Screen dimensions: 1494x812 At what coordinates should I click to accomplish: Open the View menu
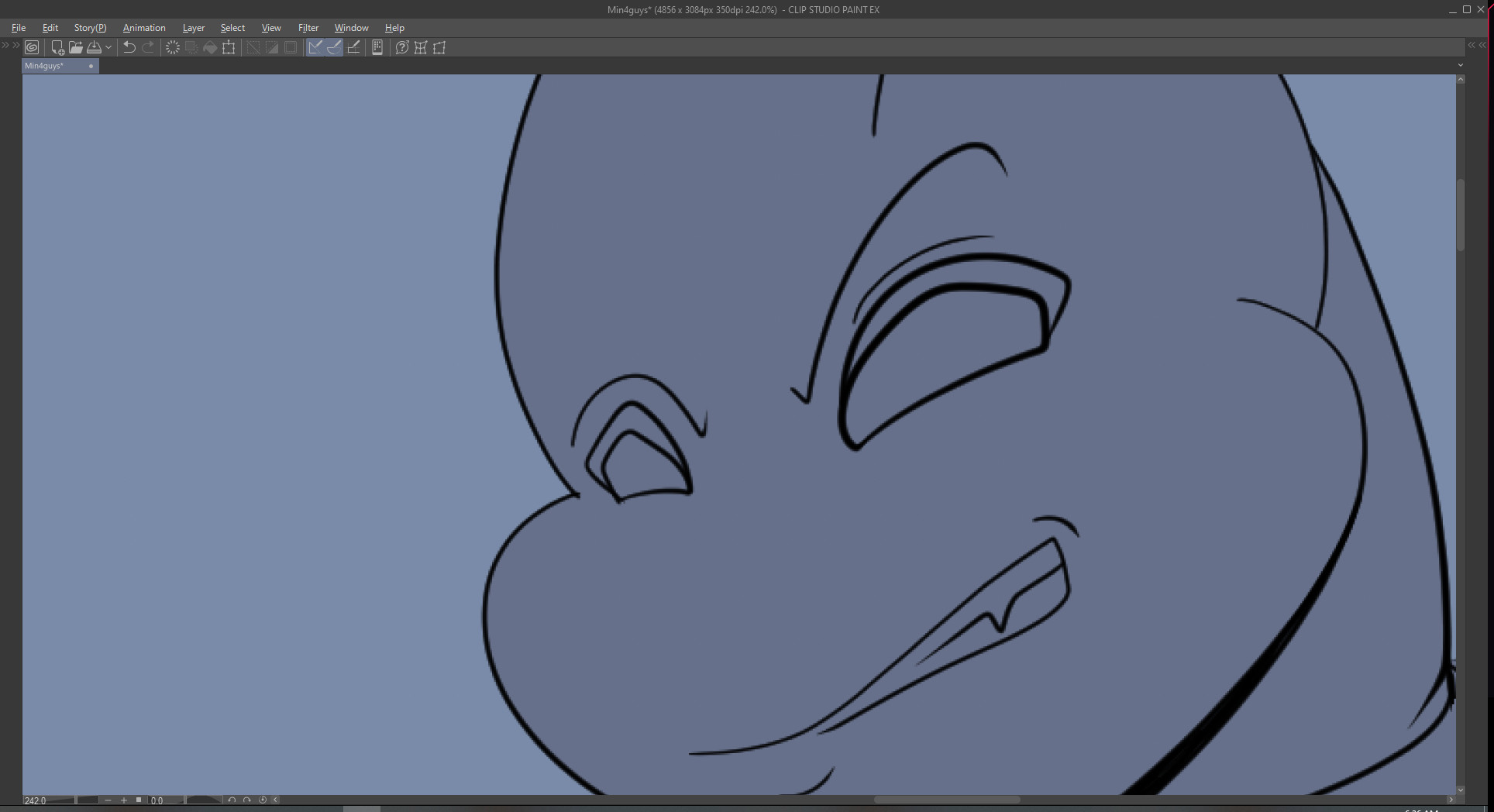point(271,27)
